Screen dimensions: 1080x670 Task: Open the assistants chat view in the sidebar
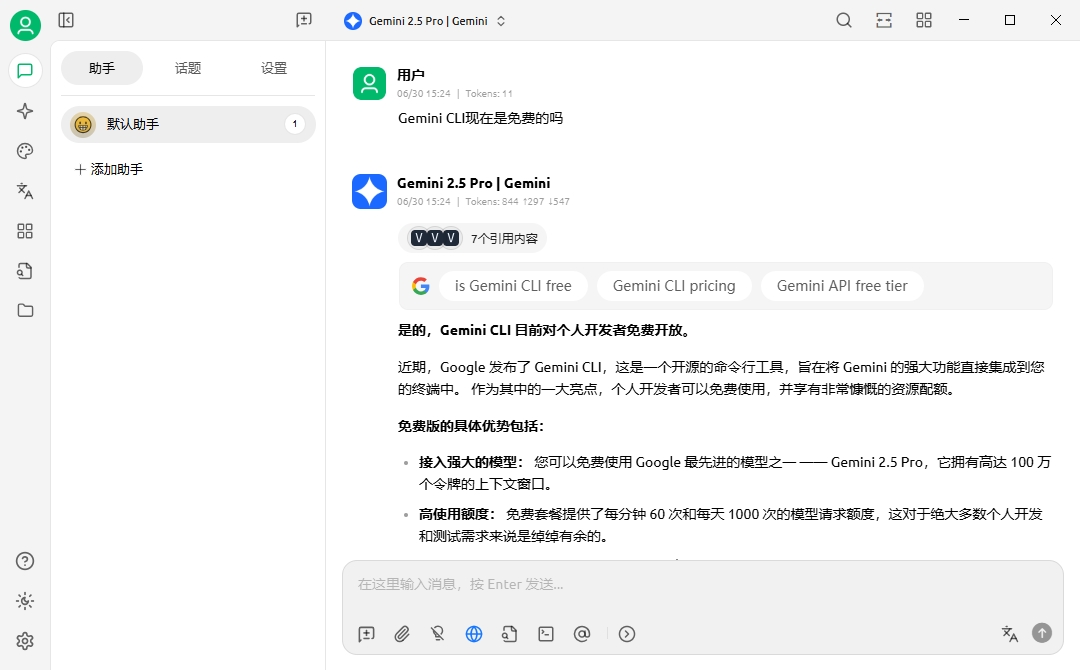point(25,71)
